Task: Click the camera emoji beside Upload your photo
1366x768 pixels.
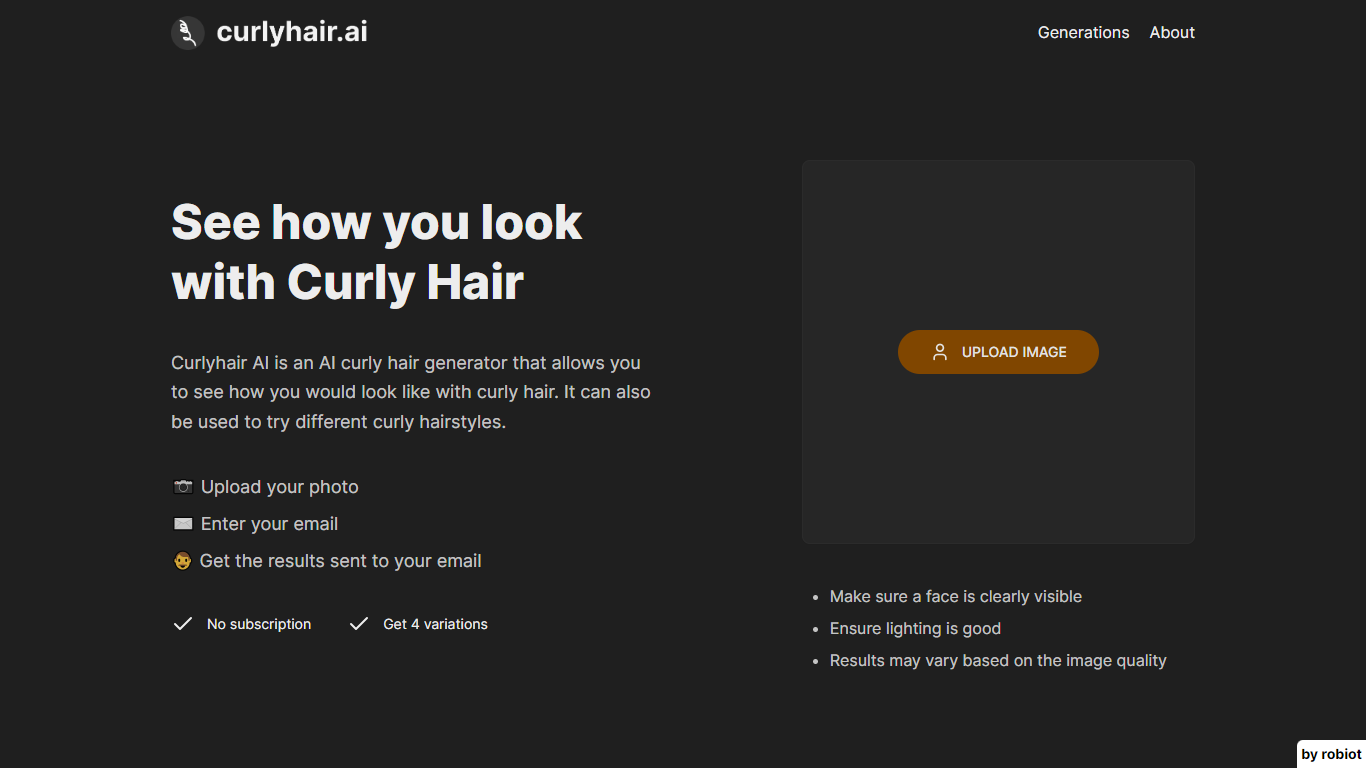Action: pyautogui.click(x=183, y=487)
